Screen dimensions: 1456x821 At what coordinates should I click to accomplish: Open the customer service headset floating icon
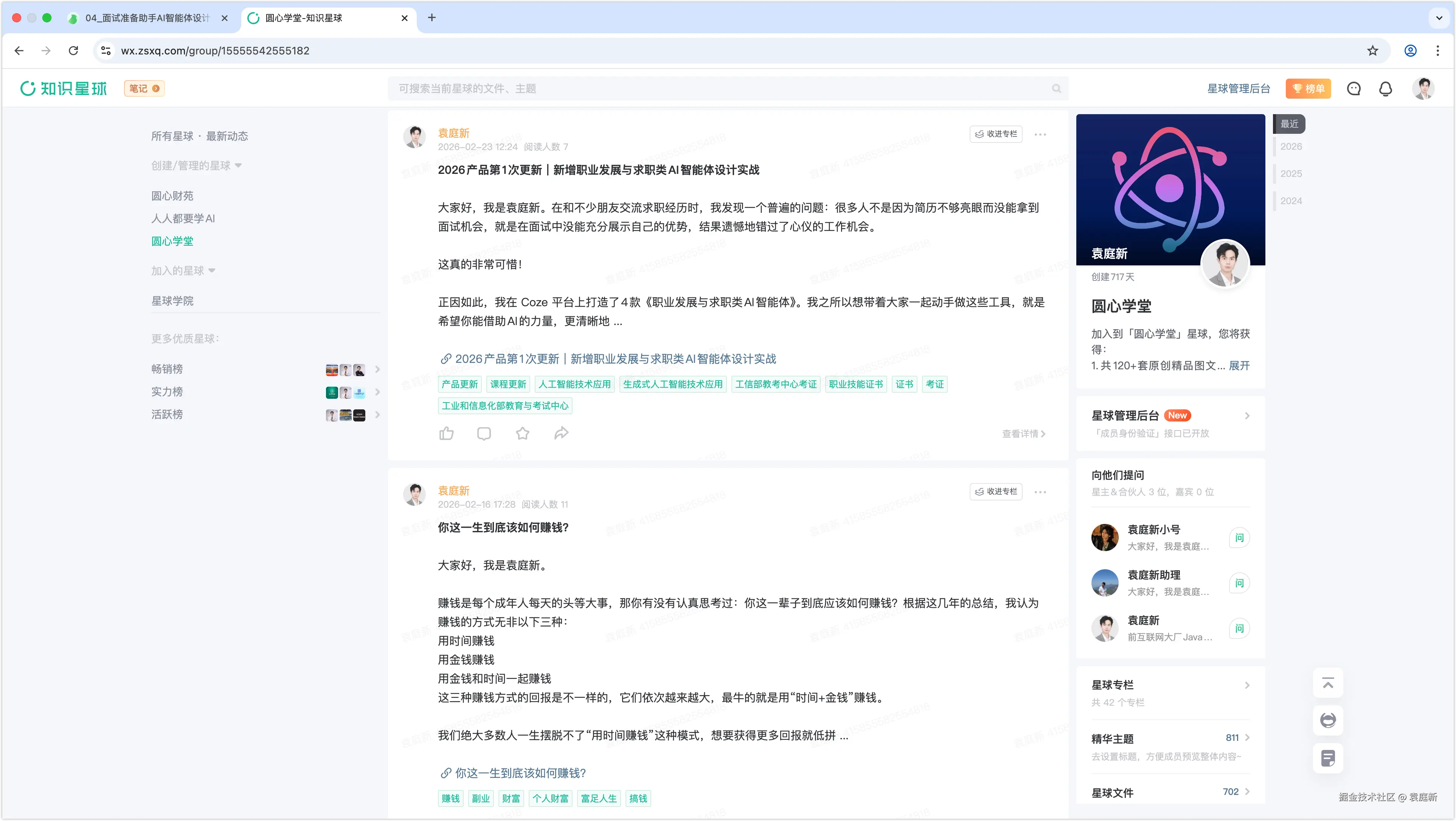click(1328, 720)
